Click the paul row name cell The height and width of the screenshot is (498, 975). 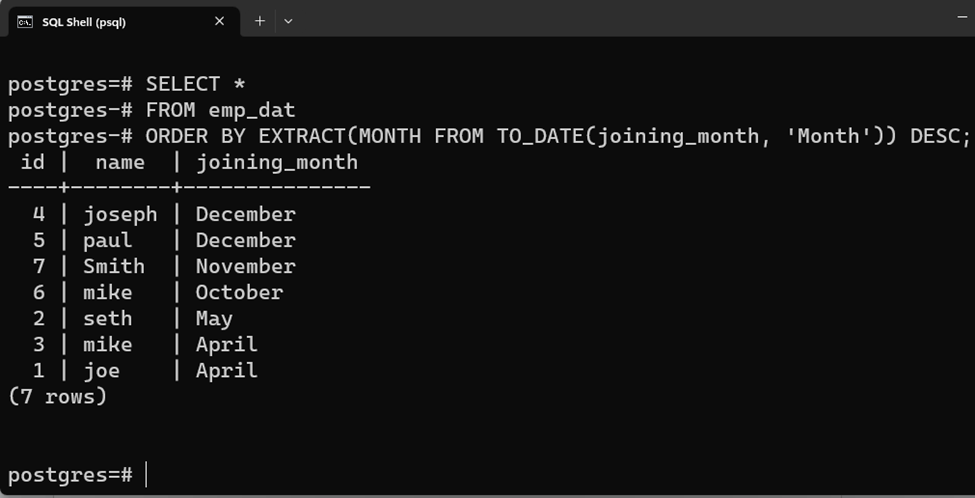tap(108, 241)
